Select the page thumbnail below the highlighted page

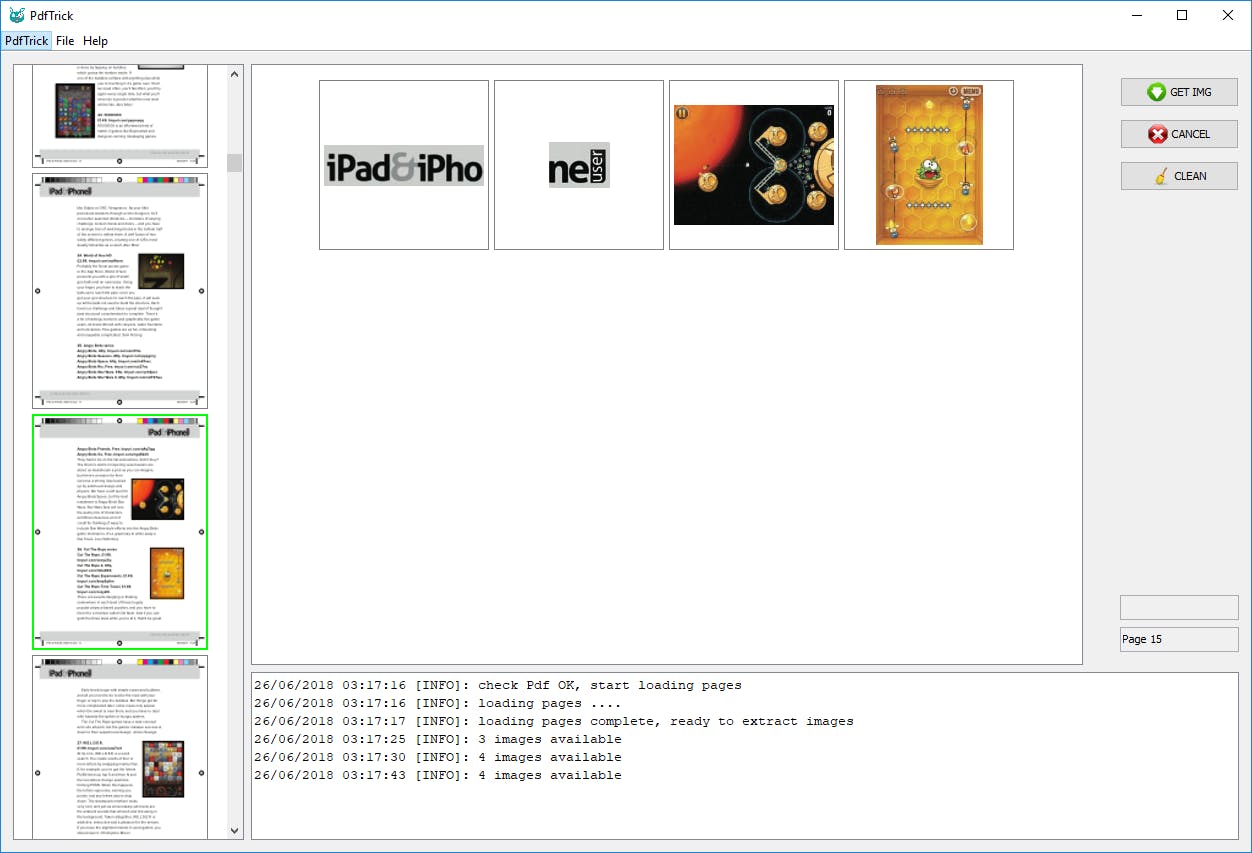click(x=120, y=747)
